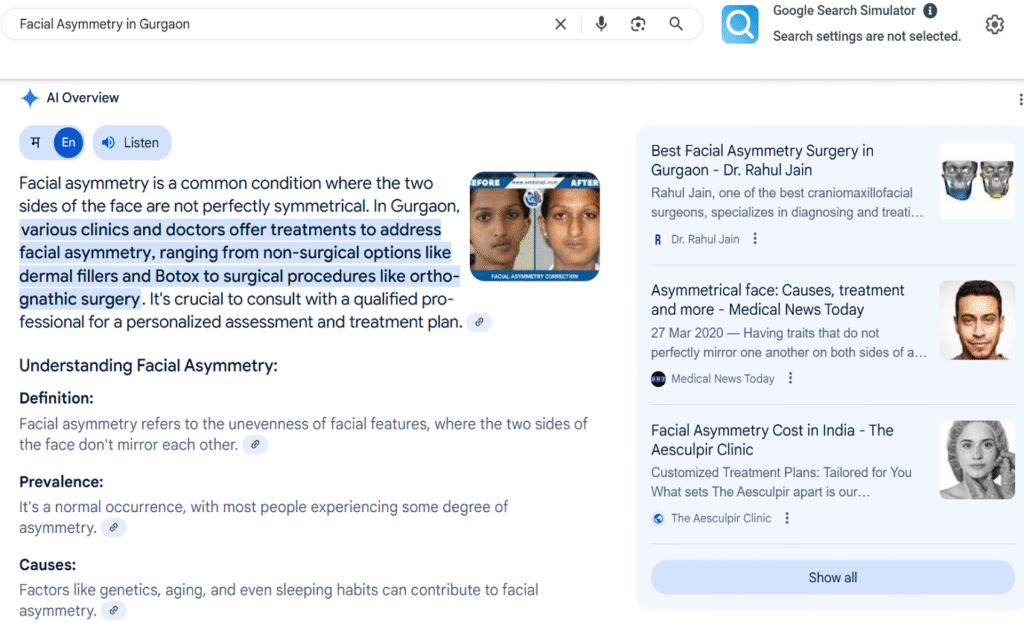Click The Aesculpir Clinic source name
The image size is (1024, 623).
click(721, 519)
